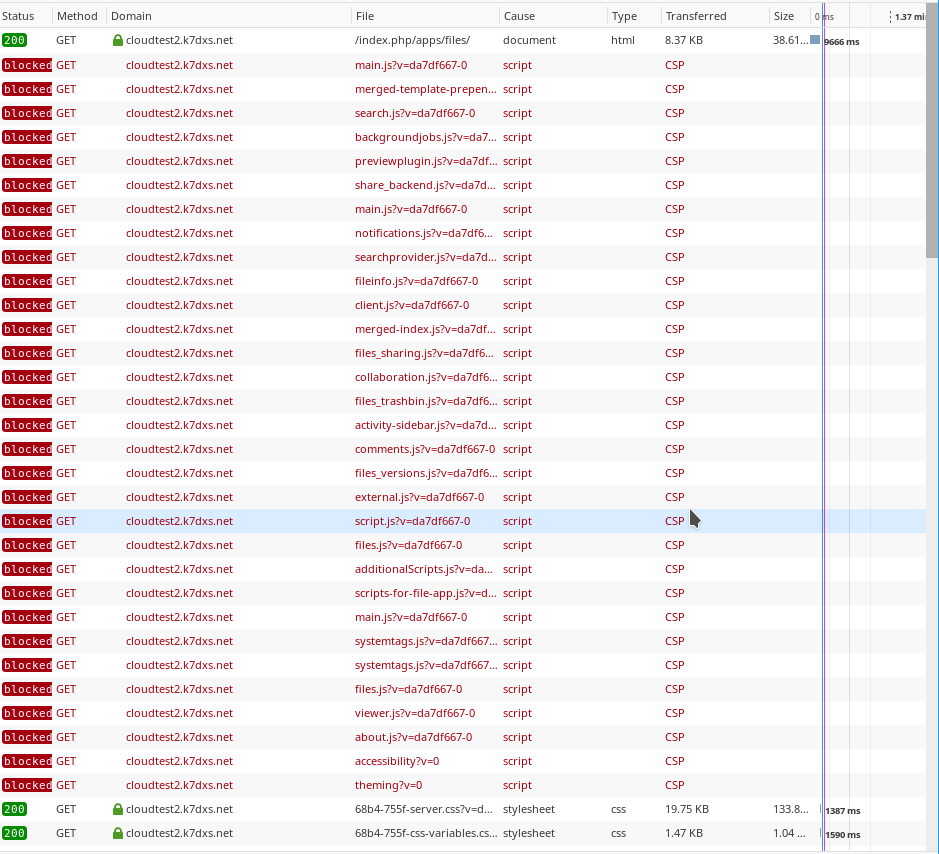Viewport: 939px width, 854px height.
Task: Select the script.js?v=da7df667-0 request row
Action: pos(400,521)
